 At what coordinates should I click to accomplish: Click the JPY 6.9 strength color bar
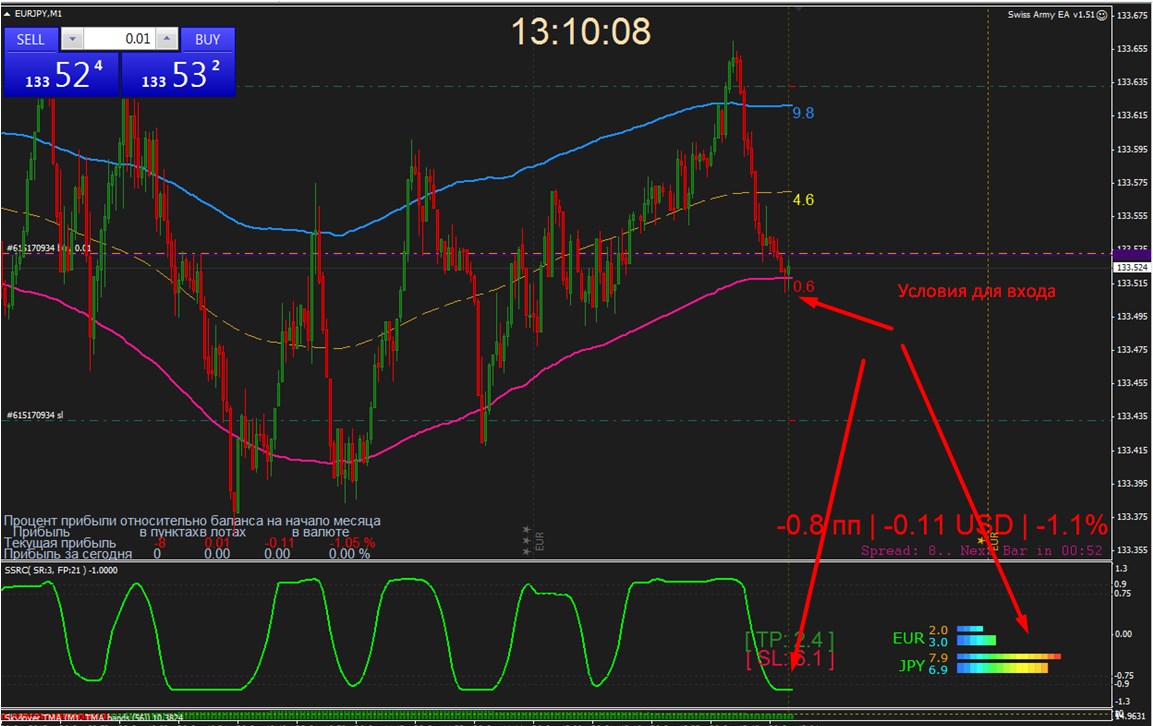point(1002,668)
